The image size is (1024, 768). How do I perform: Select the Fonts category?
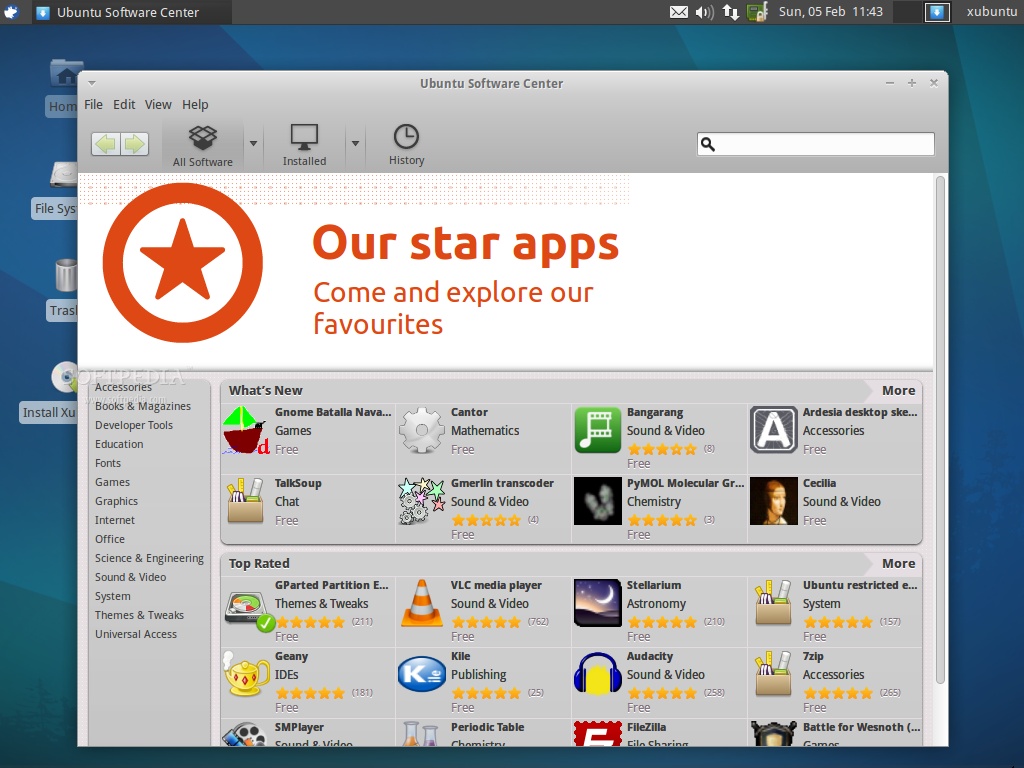coord(108,463)
